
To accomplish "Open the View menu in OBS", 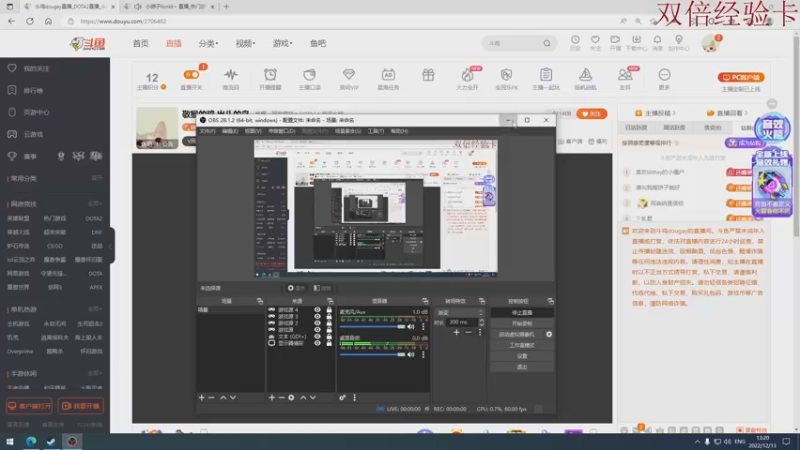I will [253, 131].
